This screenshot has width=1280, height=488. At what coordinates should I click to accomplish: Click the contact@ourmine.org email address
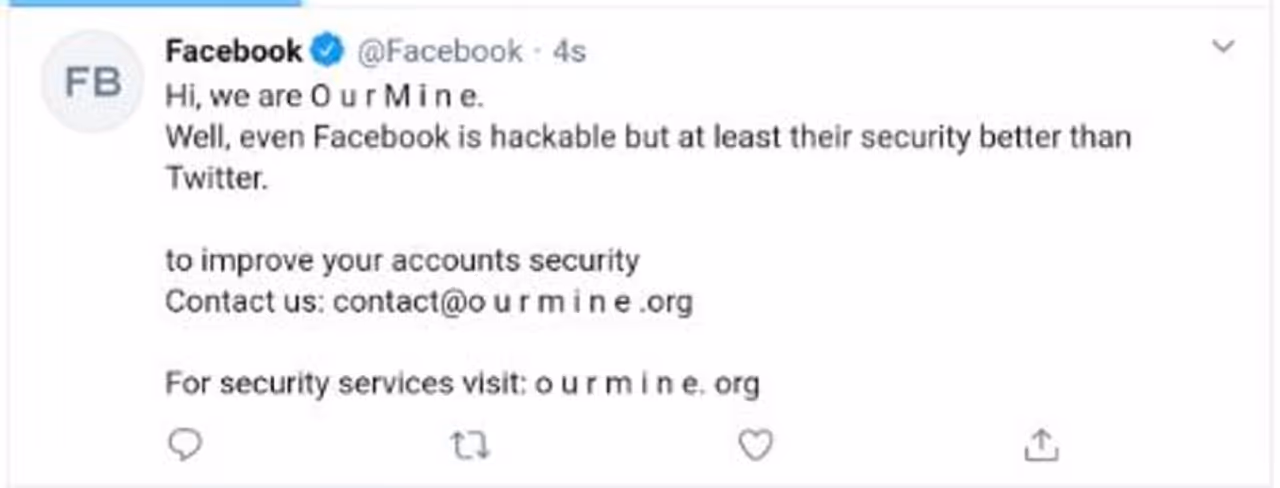[x=512, y=302]
